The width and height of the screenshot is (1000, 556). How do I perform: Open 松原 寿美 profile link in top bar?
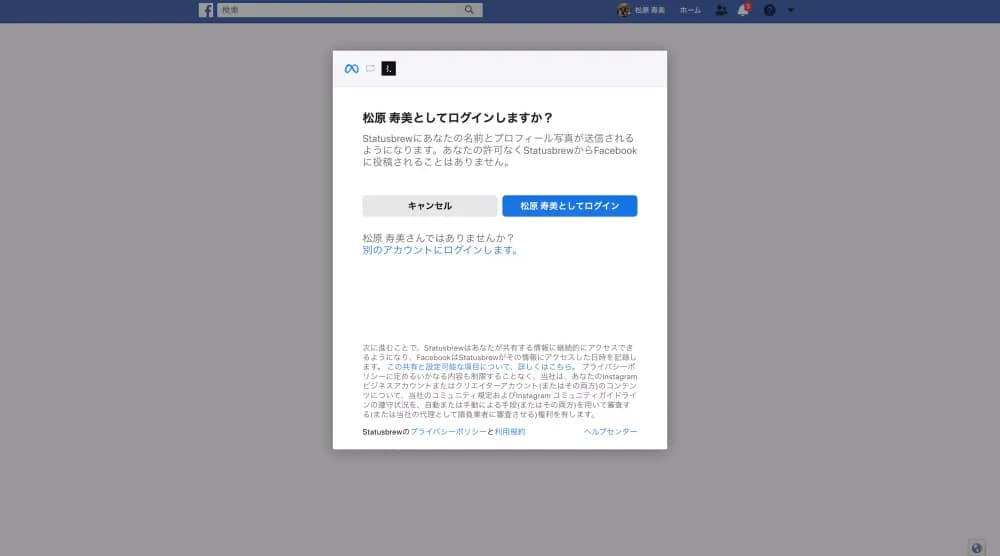(x=649, y=10)
